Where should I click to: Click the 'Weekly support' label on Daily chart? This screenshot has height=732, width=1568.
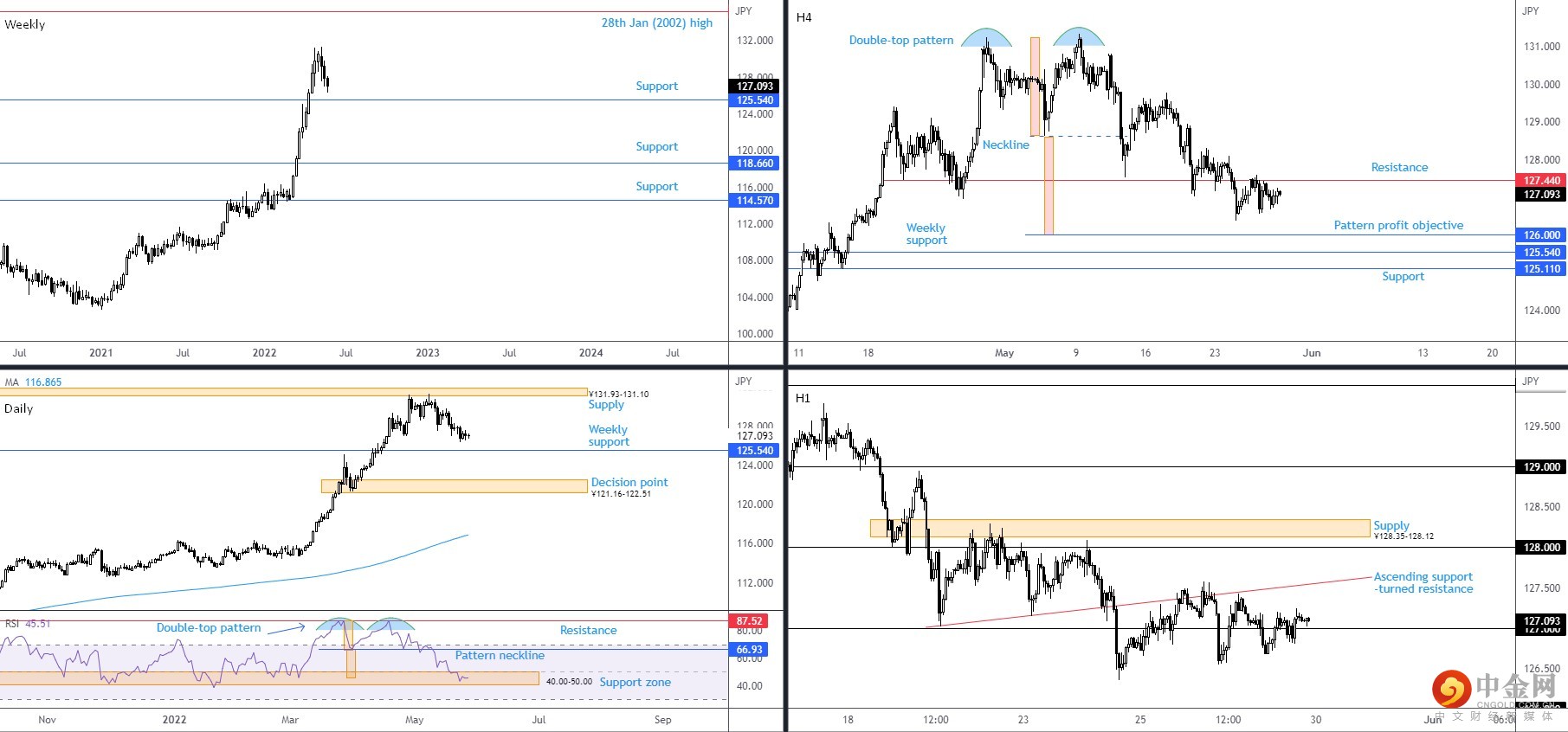[x=609, y=435]
